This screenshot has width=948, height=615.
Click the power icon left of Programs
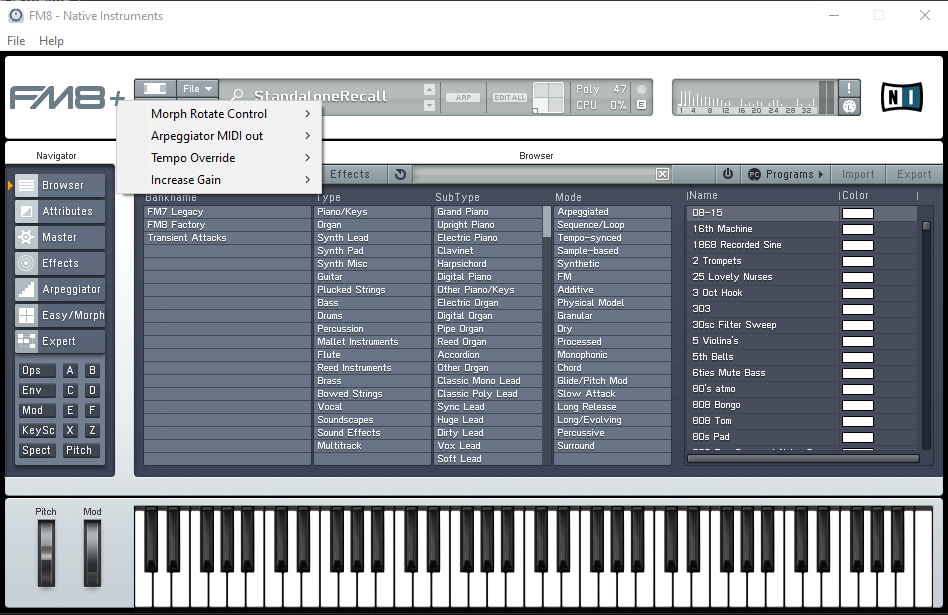[x=728, y=174]
